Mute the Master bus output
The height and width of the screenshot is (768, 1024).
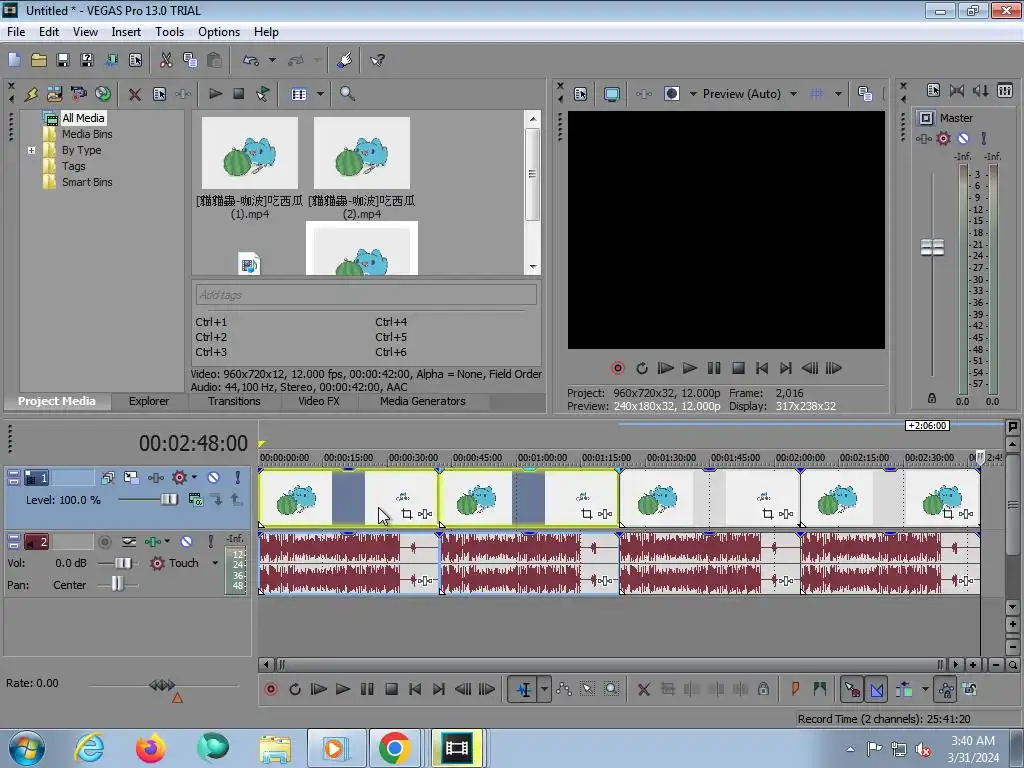[x=963, y=138]
